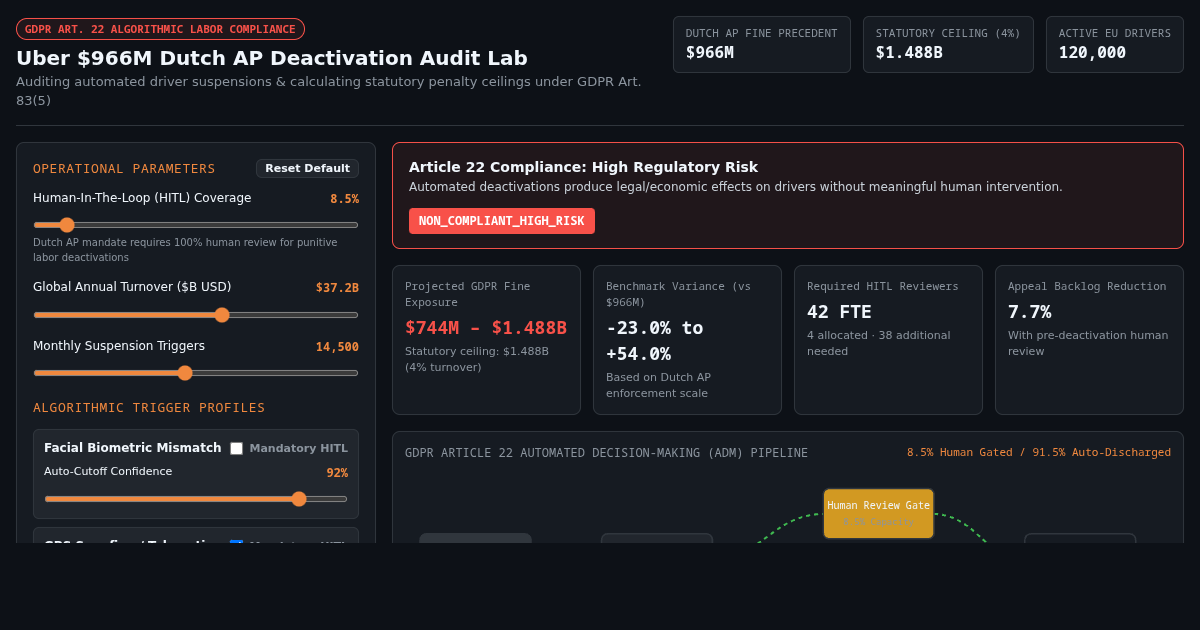Click the "-23.0% to" variance text

click(x=654, y=328)
